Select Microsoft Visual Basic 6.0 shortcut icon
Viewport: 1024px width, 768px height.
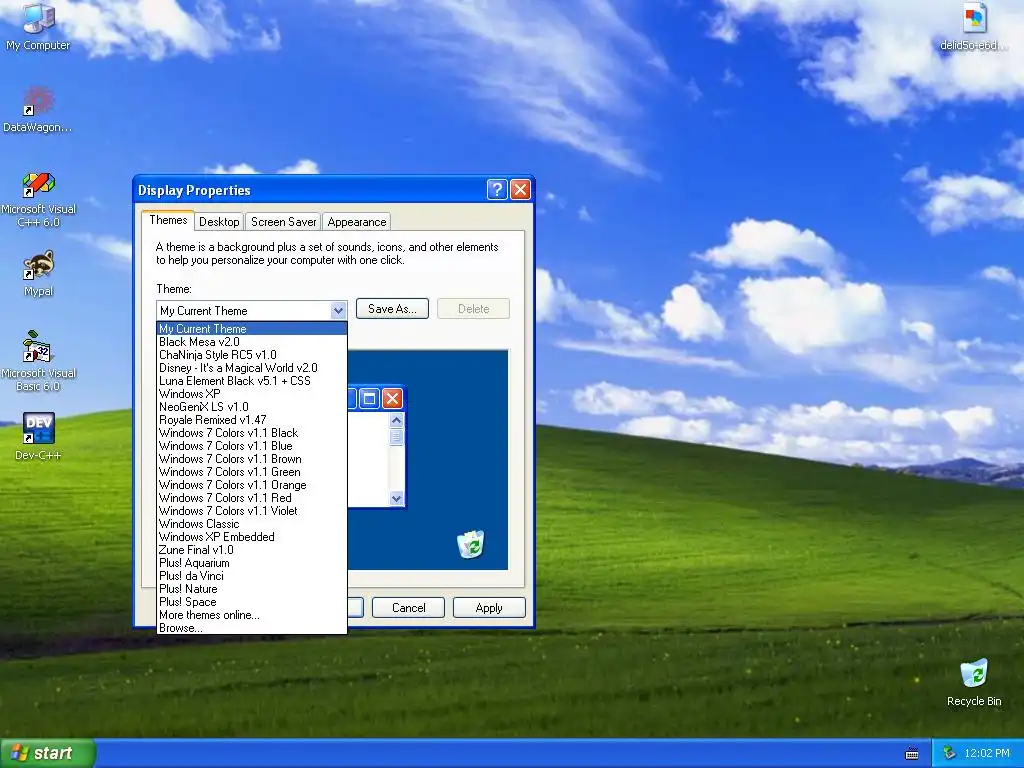(39, 361)
